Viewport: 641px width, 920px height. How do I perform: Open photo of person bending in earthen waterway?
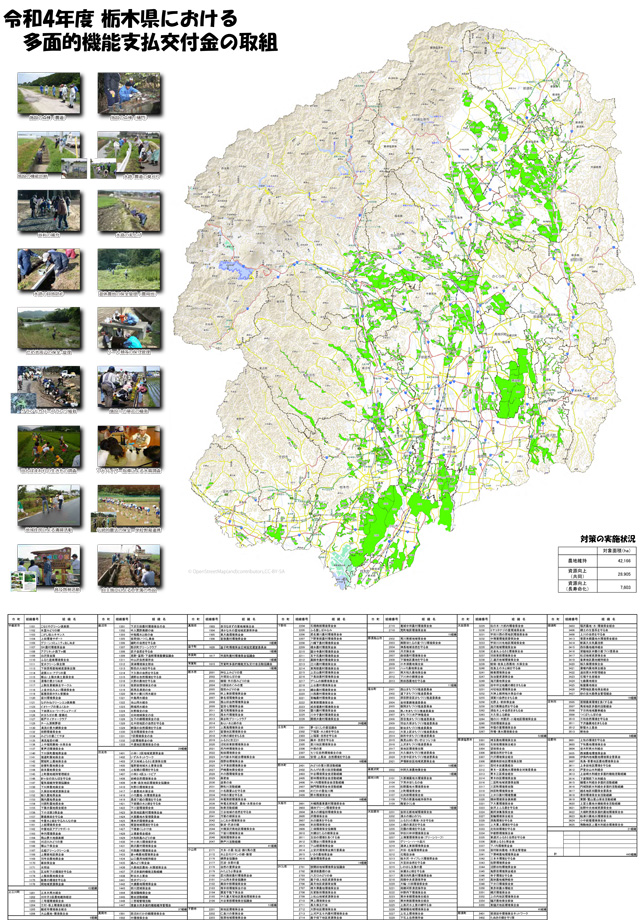tap(129, 211)
